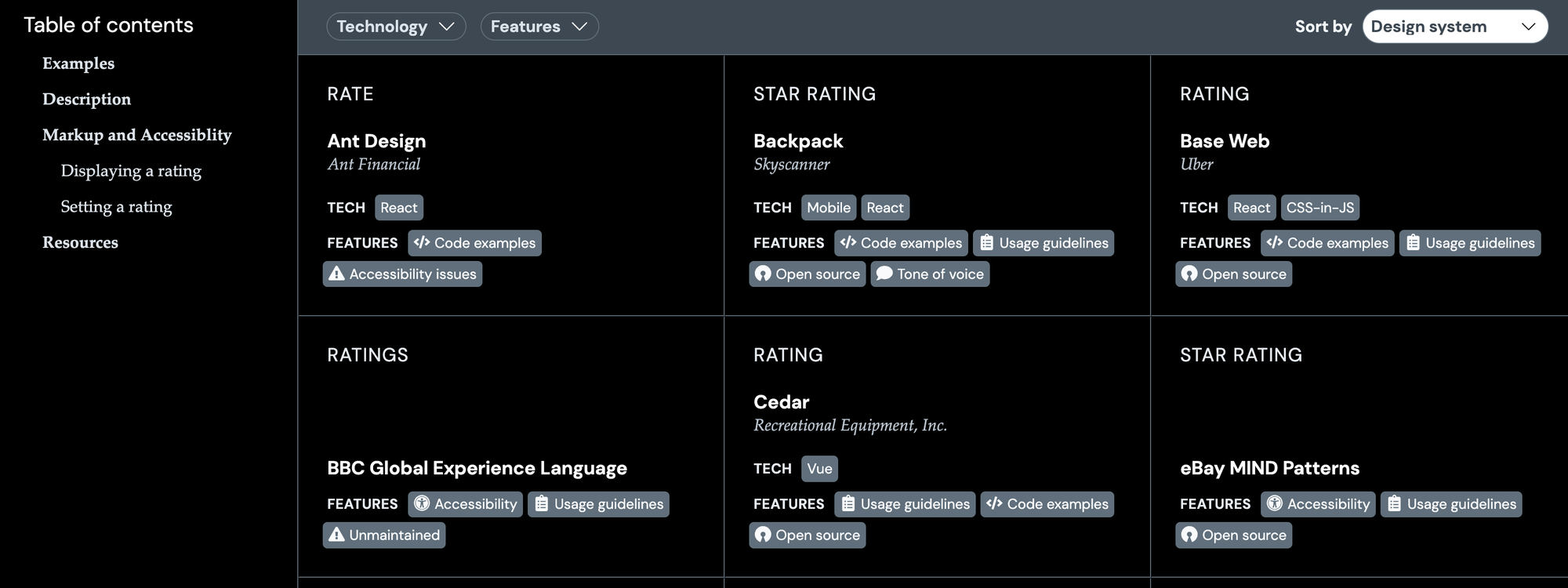Open Markup and Accessiblity section link
The image size is (1568, 588).
[x=137, y=135]
